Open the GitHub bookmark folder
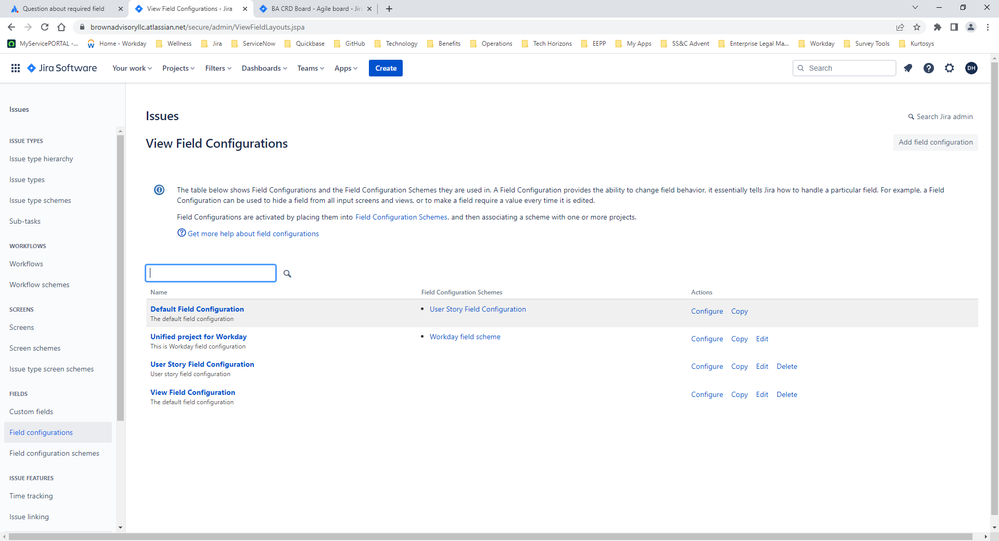 tap(350, 43)
